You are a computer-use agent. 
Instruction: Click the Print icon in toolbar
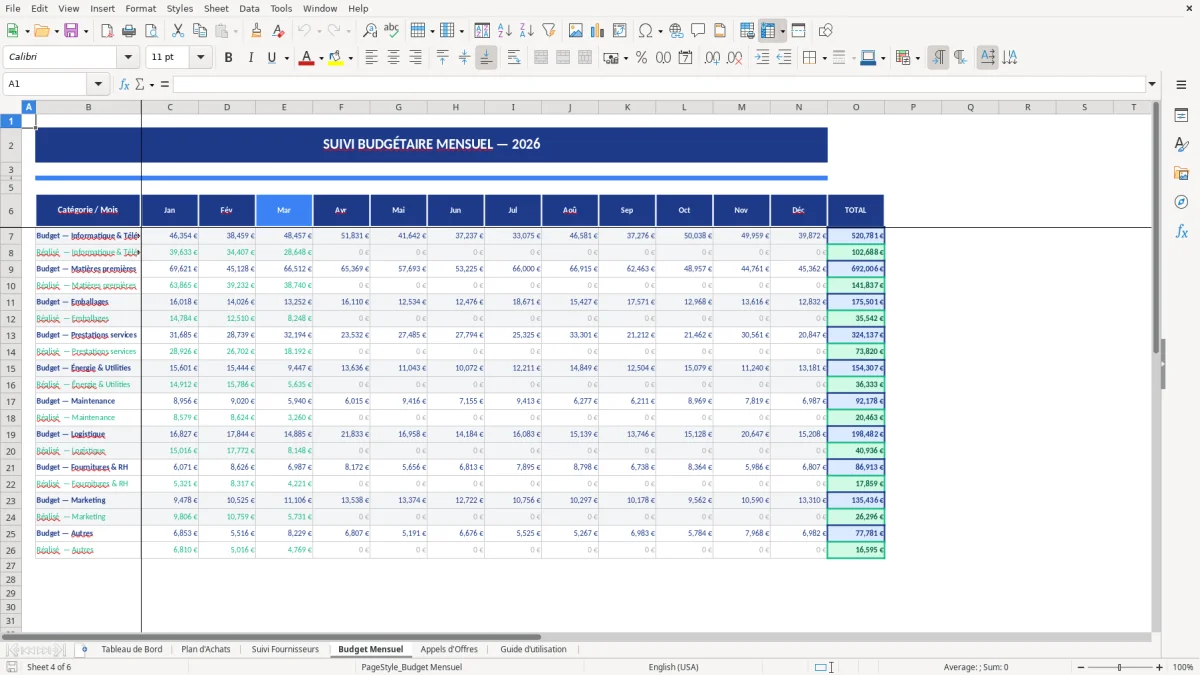129,31
